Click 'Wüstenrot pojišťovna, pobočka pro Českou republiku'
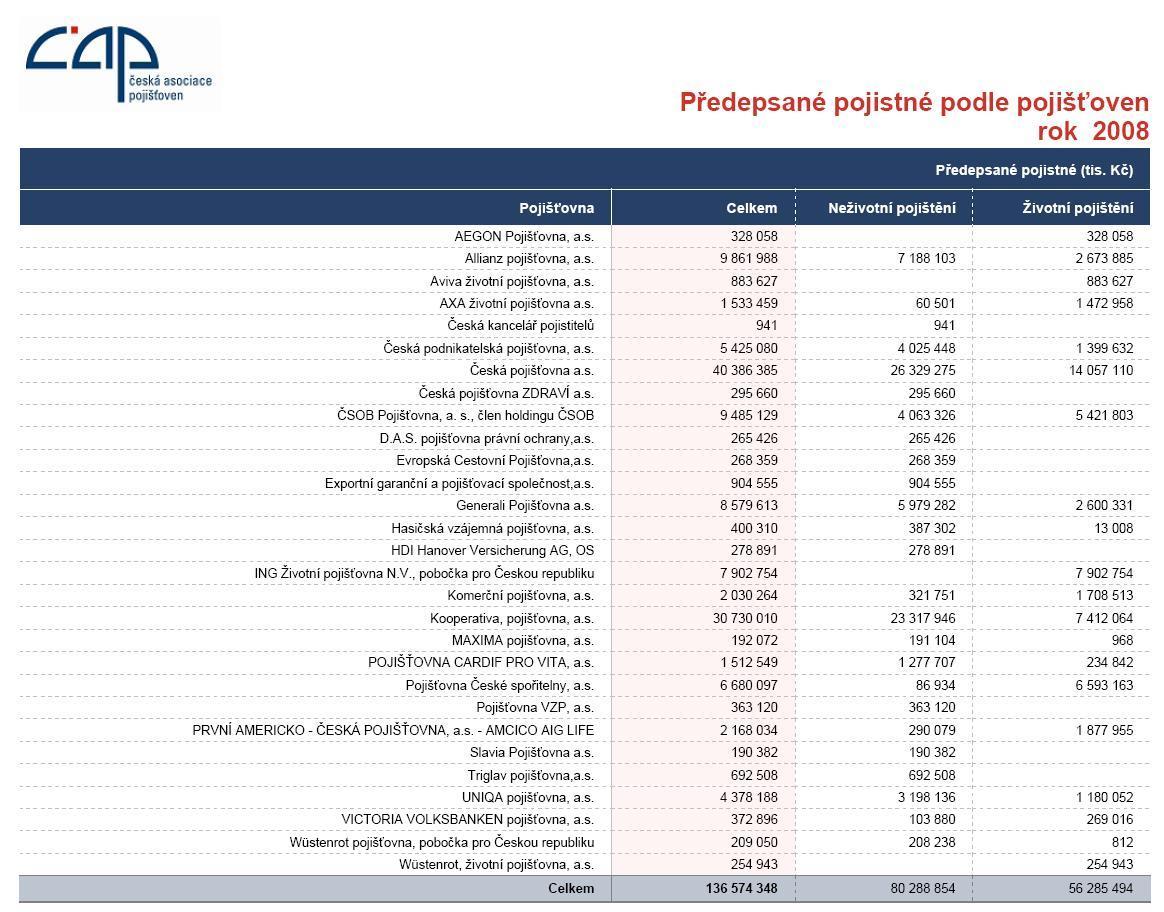This screenshot has width=1164, height=912. (442, 842)
